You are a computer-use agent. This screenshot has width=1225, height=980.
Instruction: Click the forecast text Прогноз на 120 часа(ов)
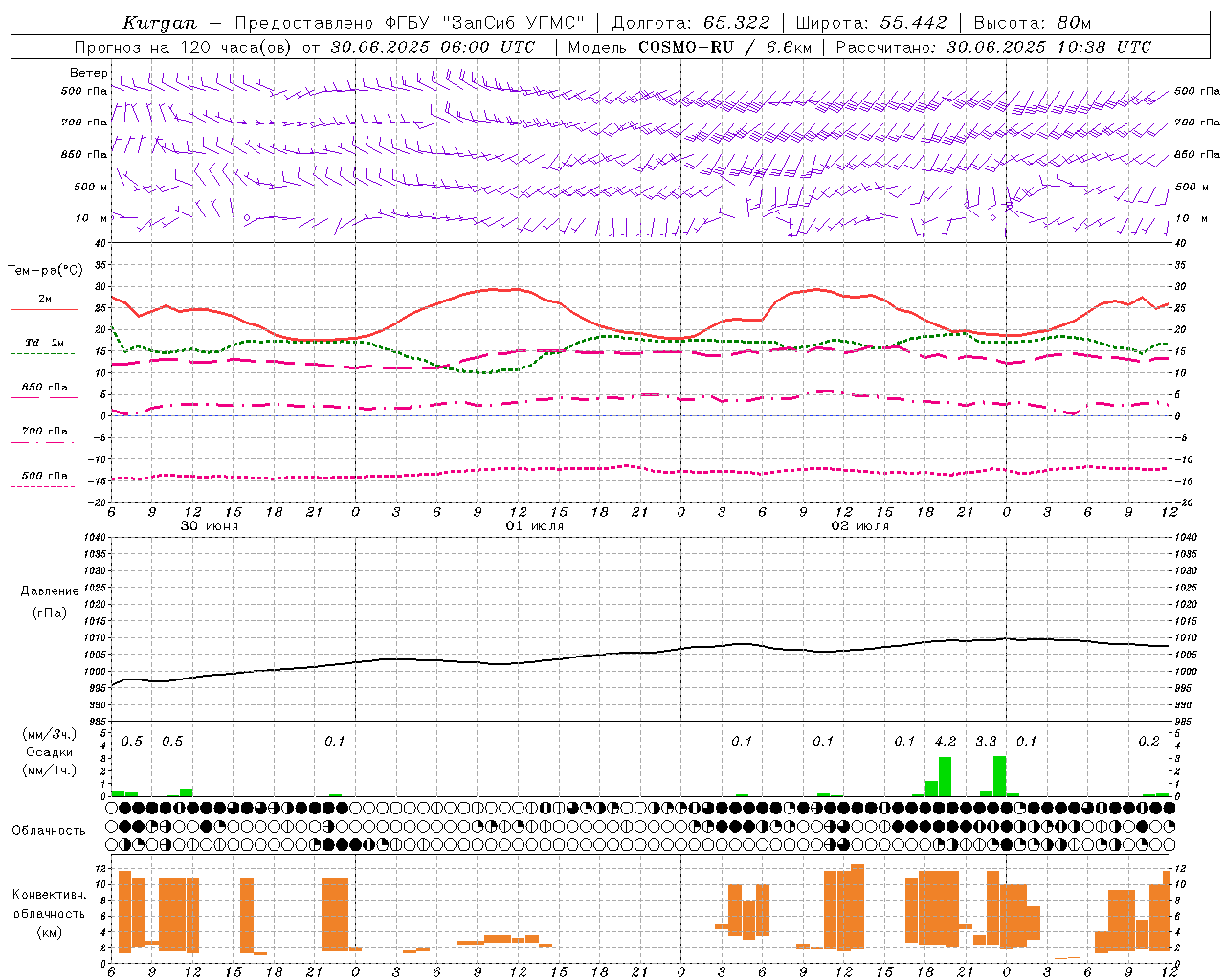tap(185, 47)
